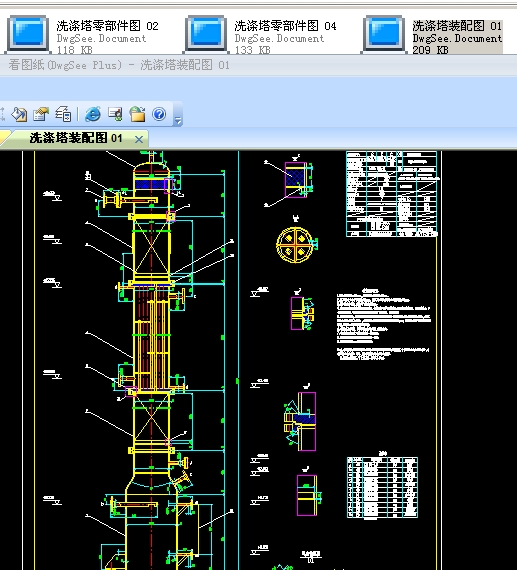Click the title block table in drawing
Viewport: 517px width, 570px height.
click(392, 194)
